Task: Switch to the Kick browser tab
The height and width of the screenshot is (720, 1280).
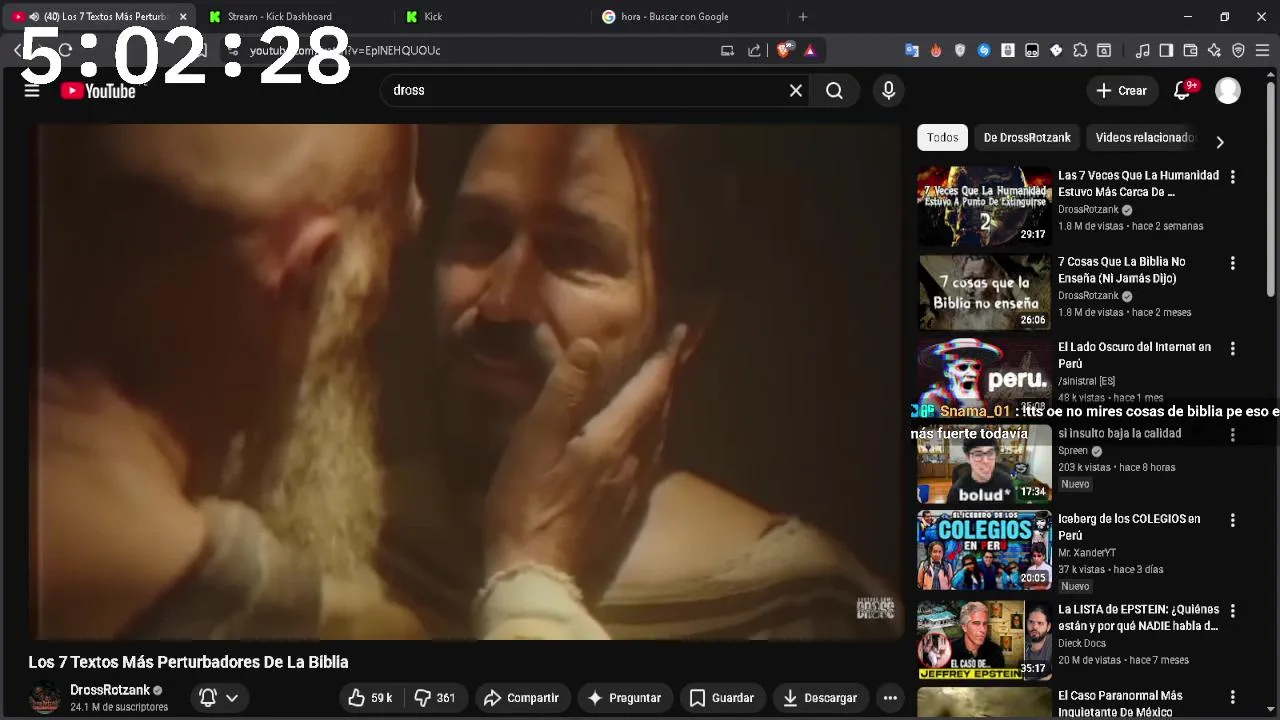Action: [x=490, y=17]
